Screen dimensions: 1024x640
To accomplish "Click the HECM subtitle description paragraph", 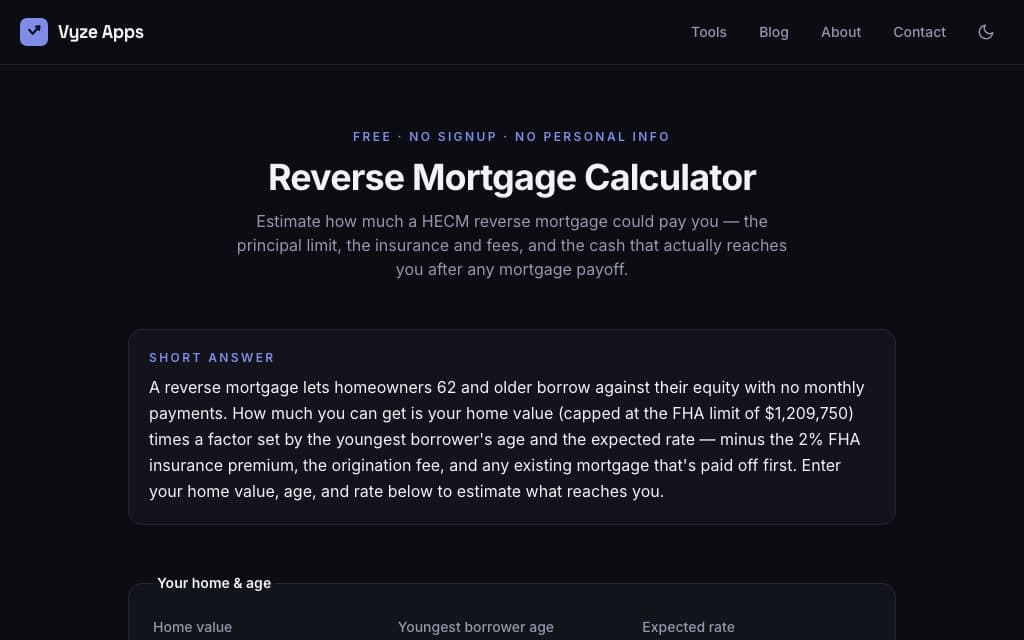I will tap(512, 245).
